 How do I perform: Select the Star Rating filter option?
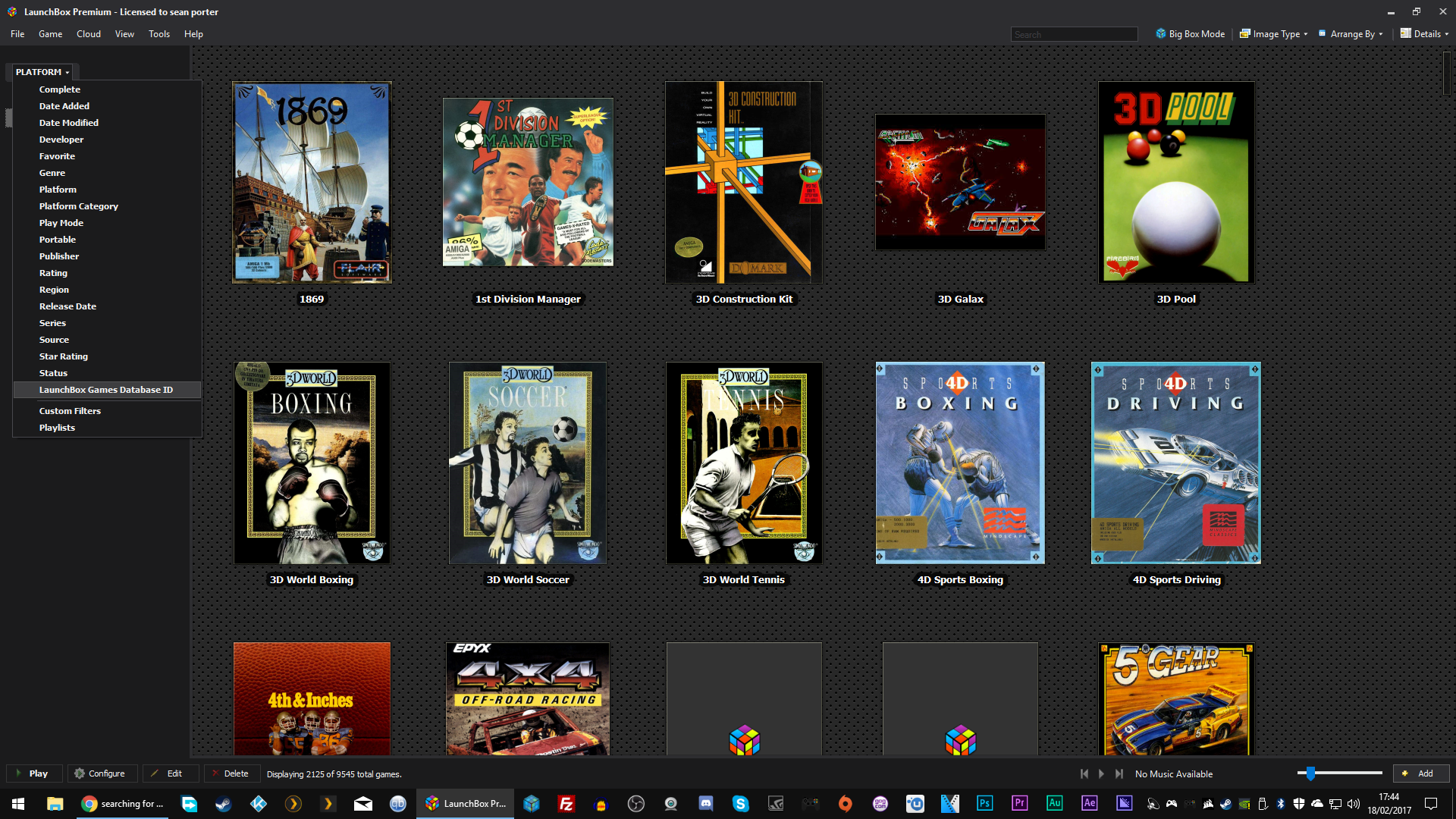(x=107, y=356)
